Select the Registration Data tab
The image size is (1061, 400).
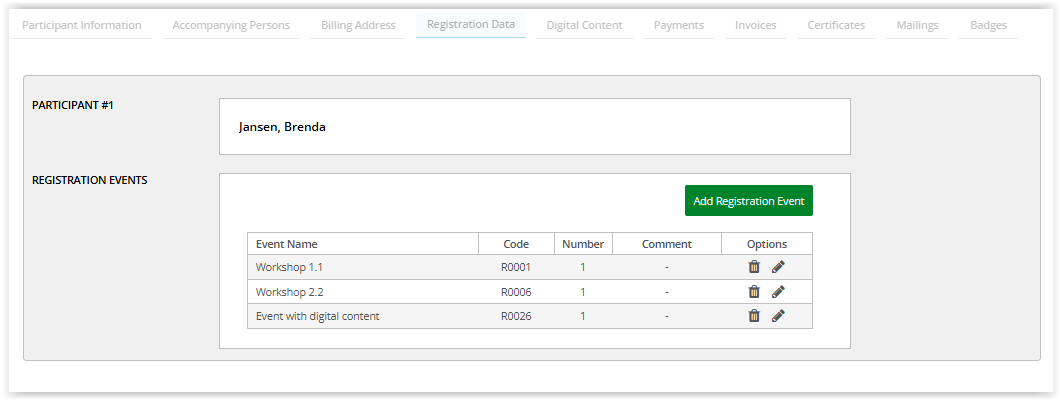click(x=470, y=24)
